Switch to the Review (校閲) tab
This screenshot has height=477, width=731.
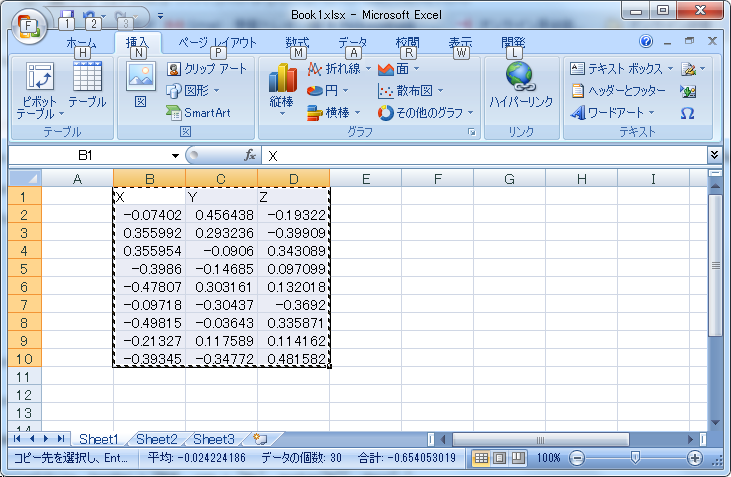[407, 43]
